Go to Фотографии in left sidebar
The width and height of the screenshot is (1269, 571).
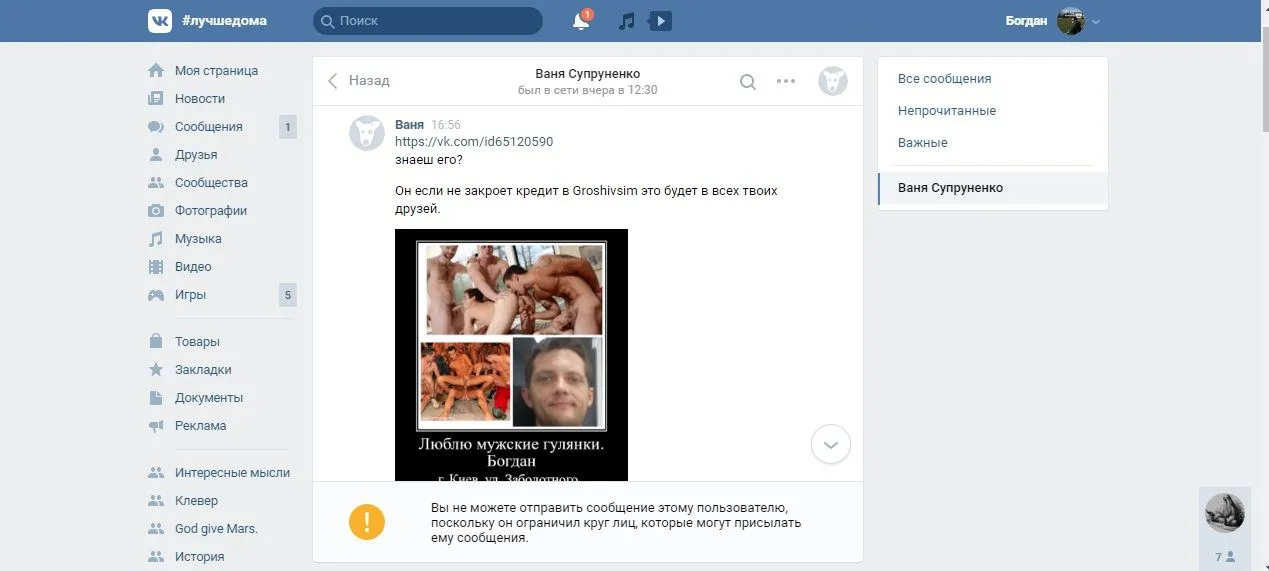[210, 211]
